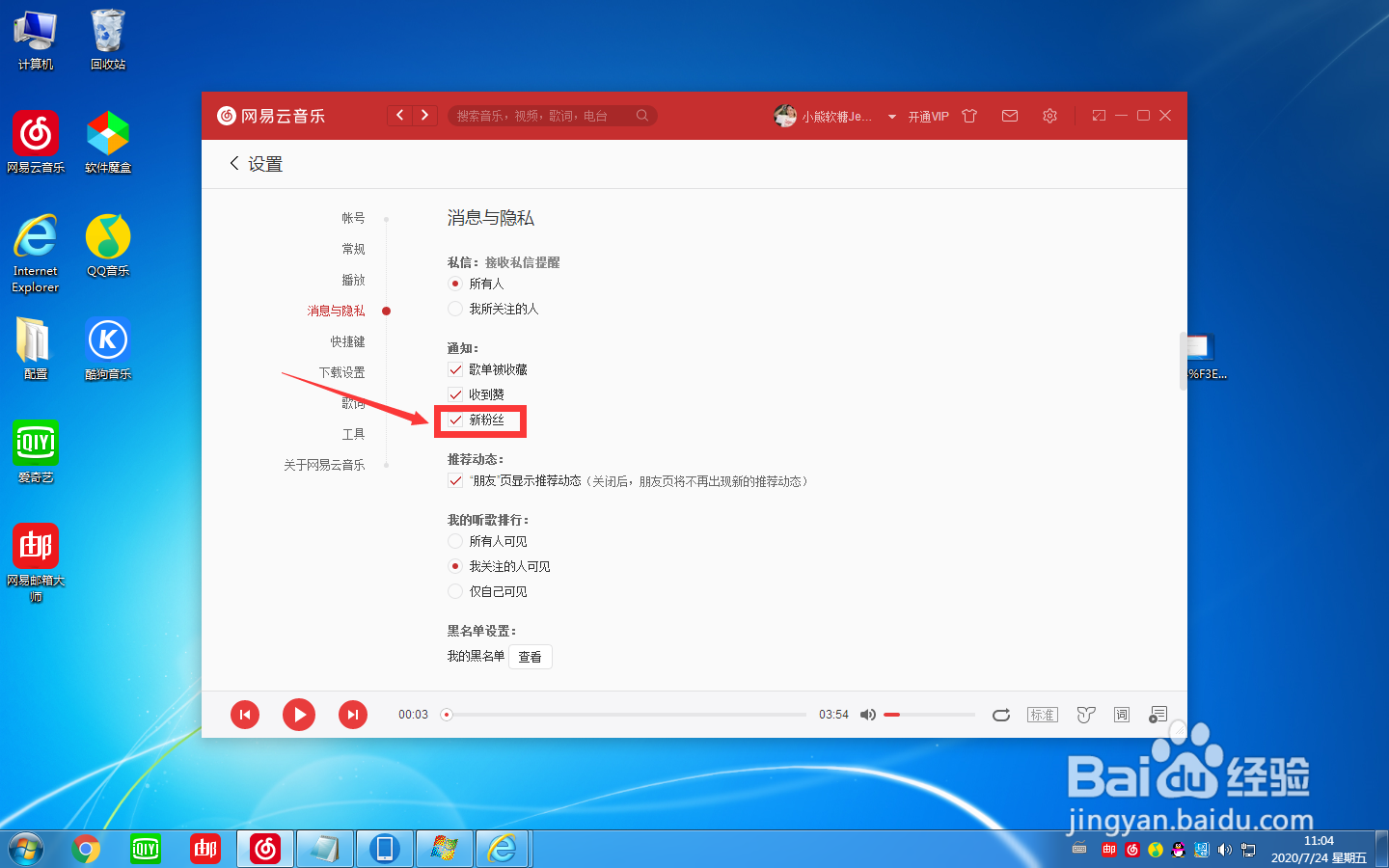1389x868 pixels.
Task: Go to 播放 settings section
Action: pyautogui.click(x=353, y=280)
